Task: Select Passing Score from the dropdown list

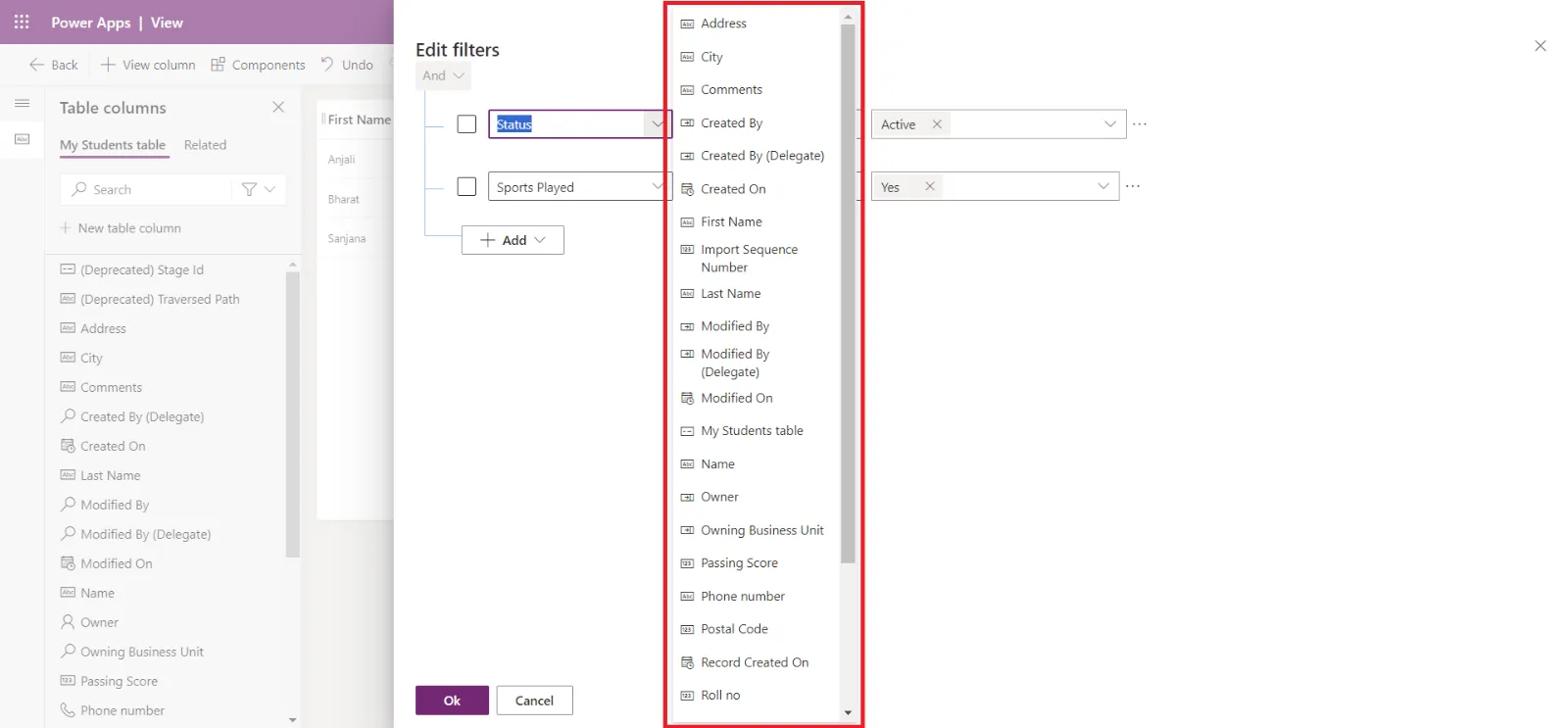Action: (739, 563)
